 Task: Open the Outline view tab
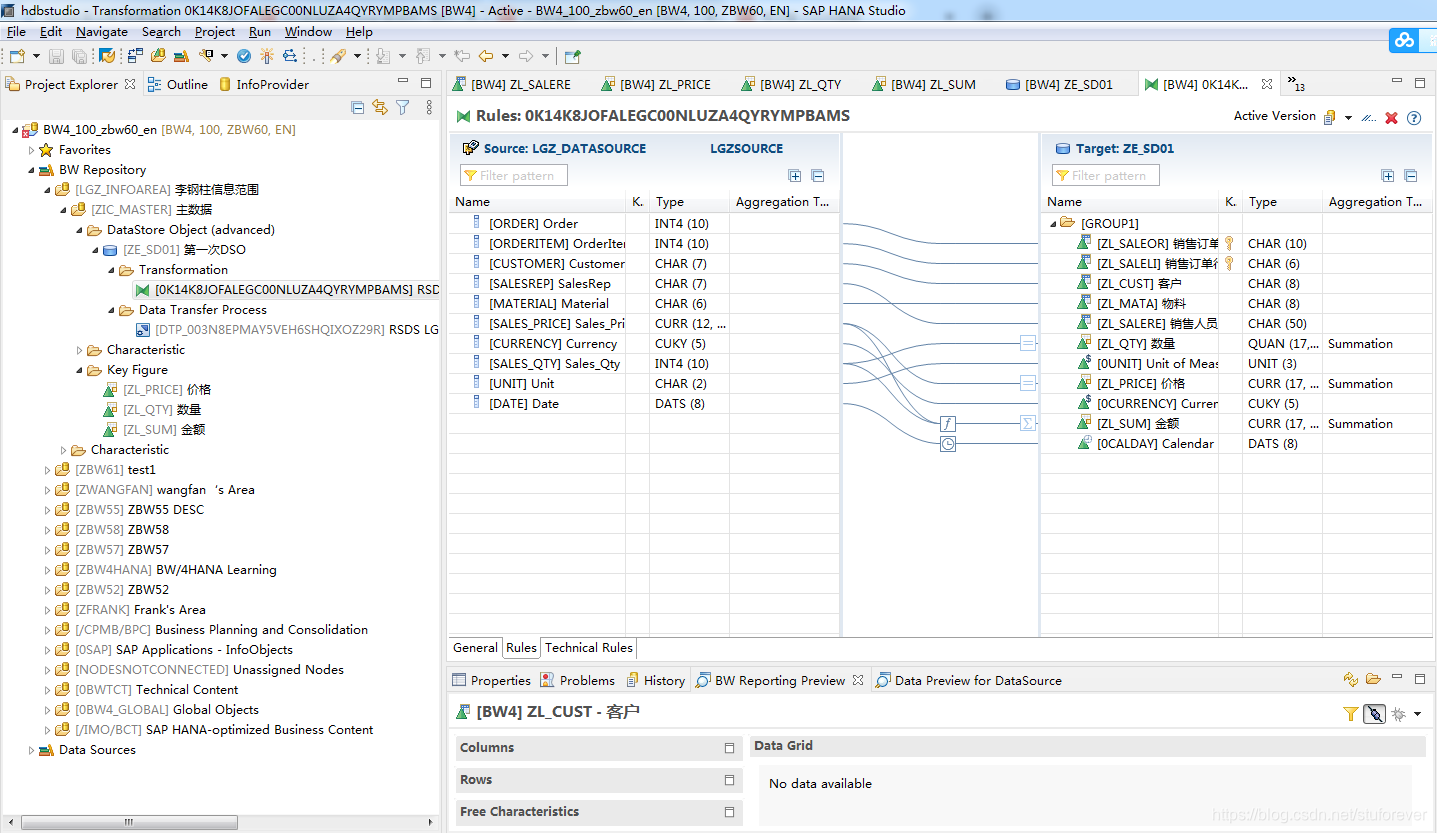tap(178, 85)
